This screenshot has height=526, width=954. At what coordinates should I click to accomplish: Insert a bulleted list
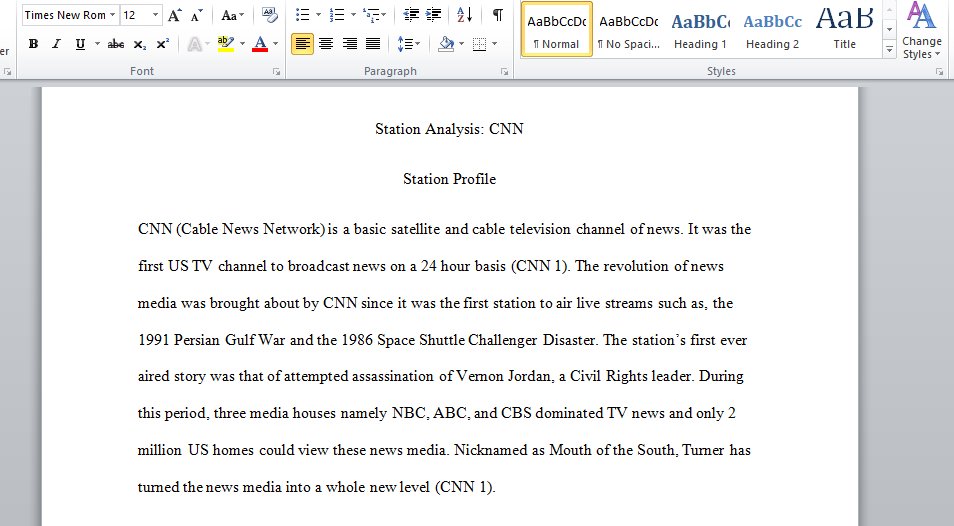[302, 15]
